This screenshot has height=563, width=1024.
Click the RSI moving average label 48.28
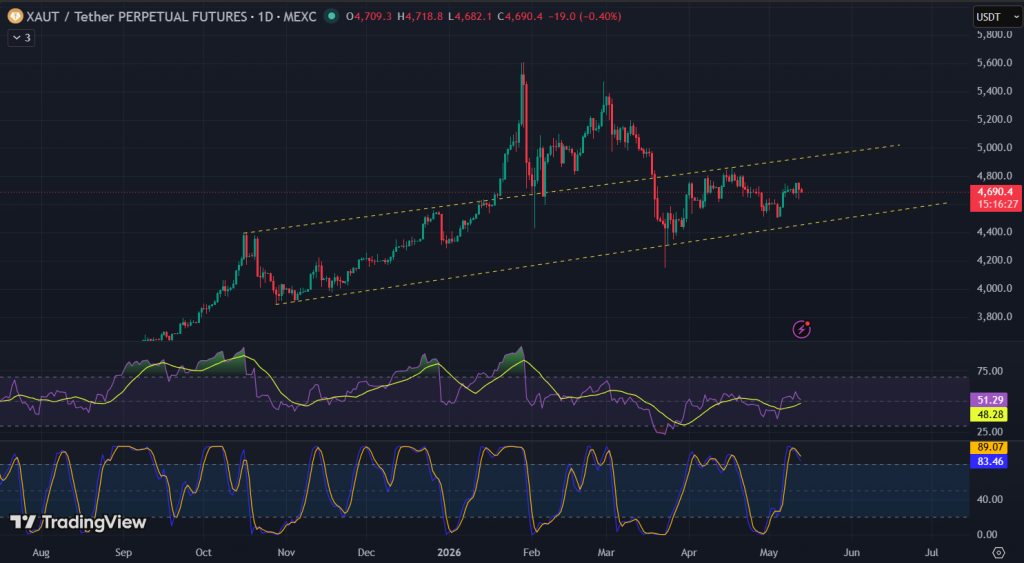point(989,414)
